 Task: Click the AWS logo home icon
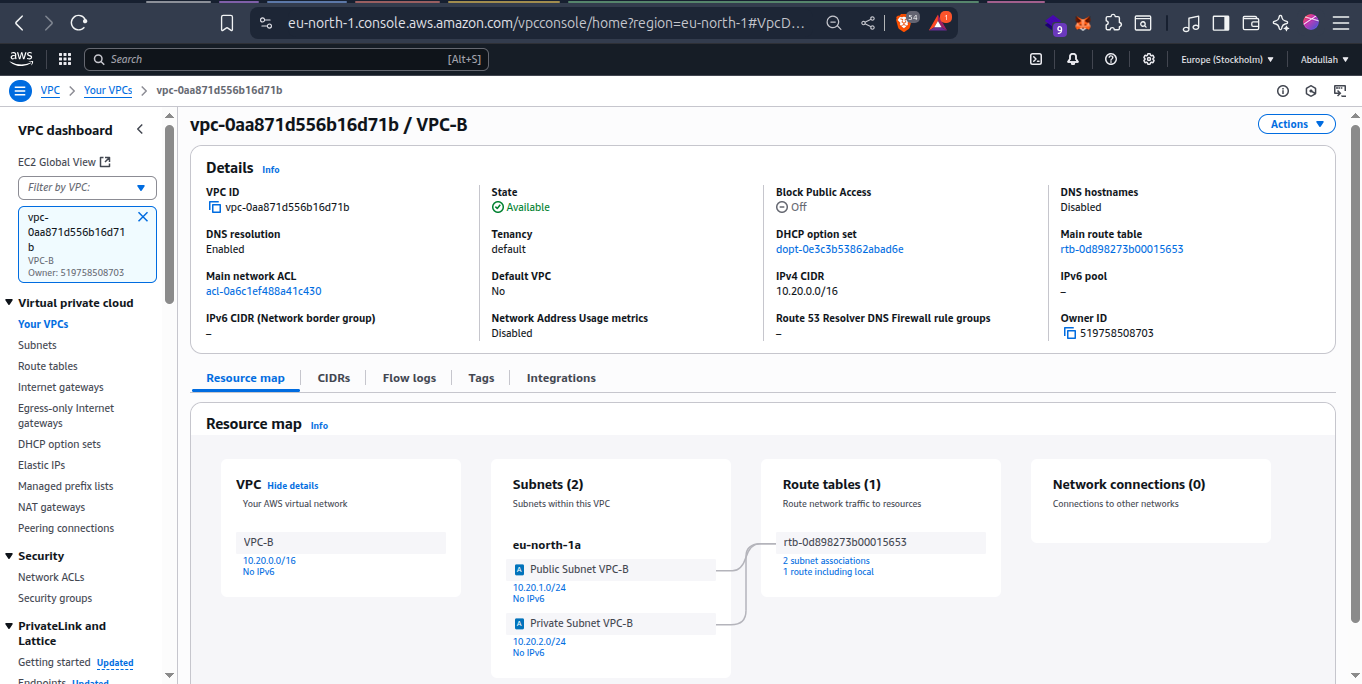(20, 59)
